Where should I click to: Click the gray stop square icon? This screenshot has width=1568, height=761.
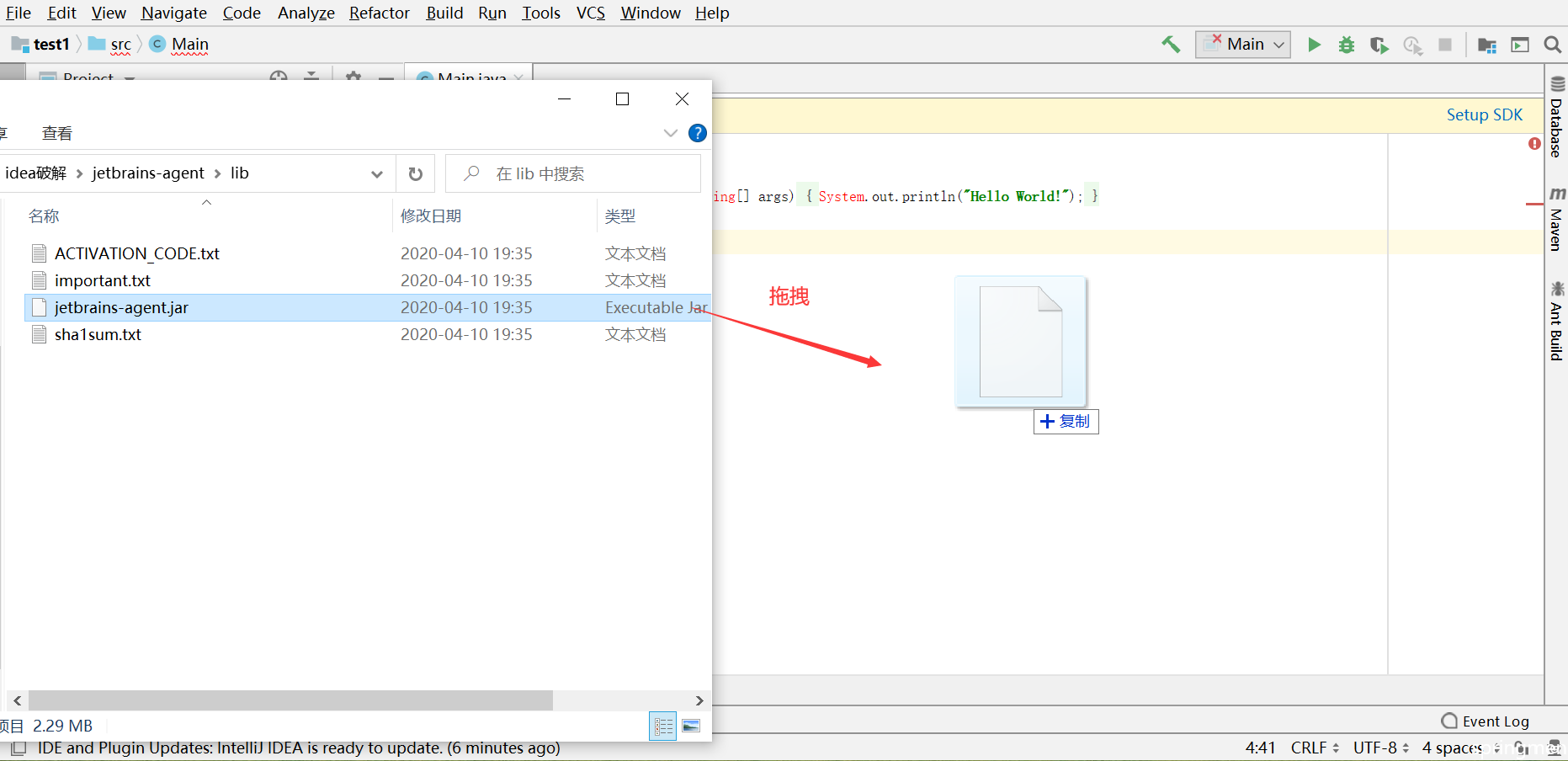click(x=1445, y=45)
